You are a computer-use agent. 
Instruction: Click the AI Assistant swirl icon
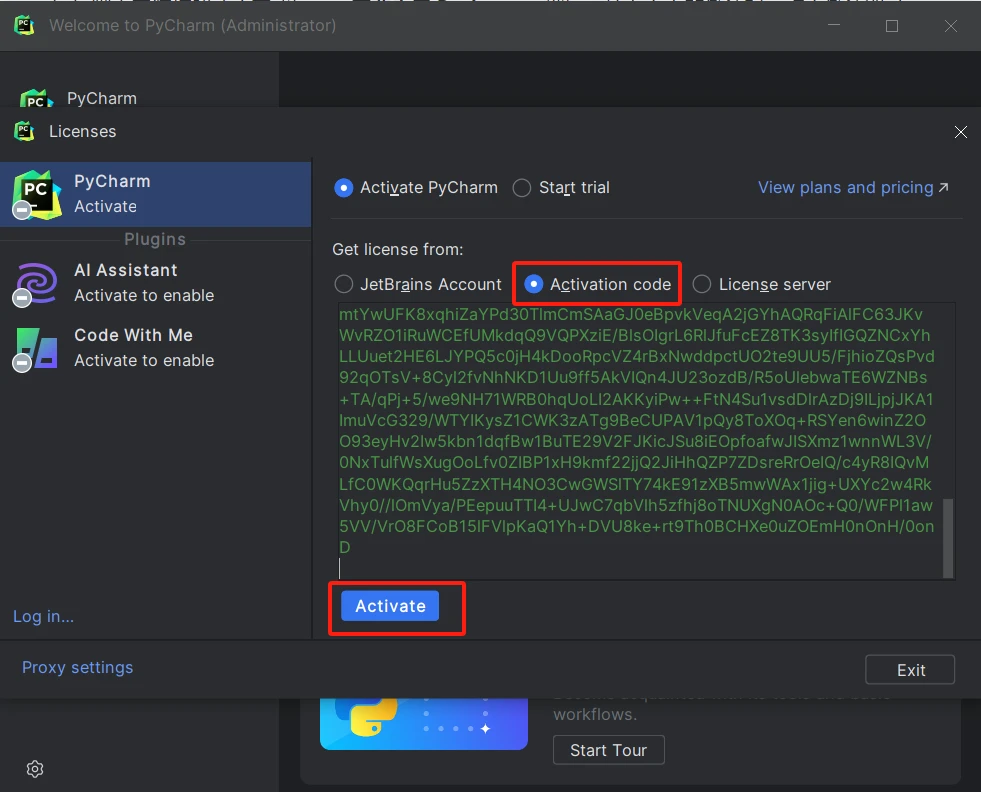pyautogui.click(x=37, y=283)
